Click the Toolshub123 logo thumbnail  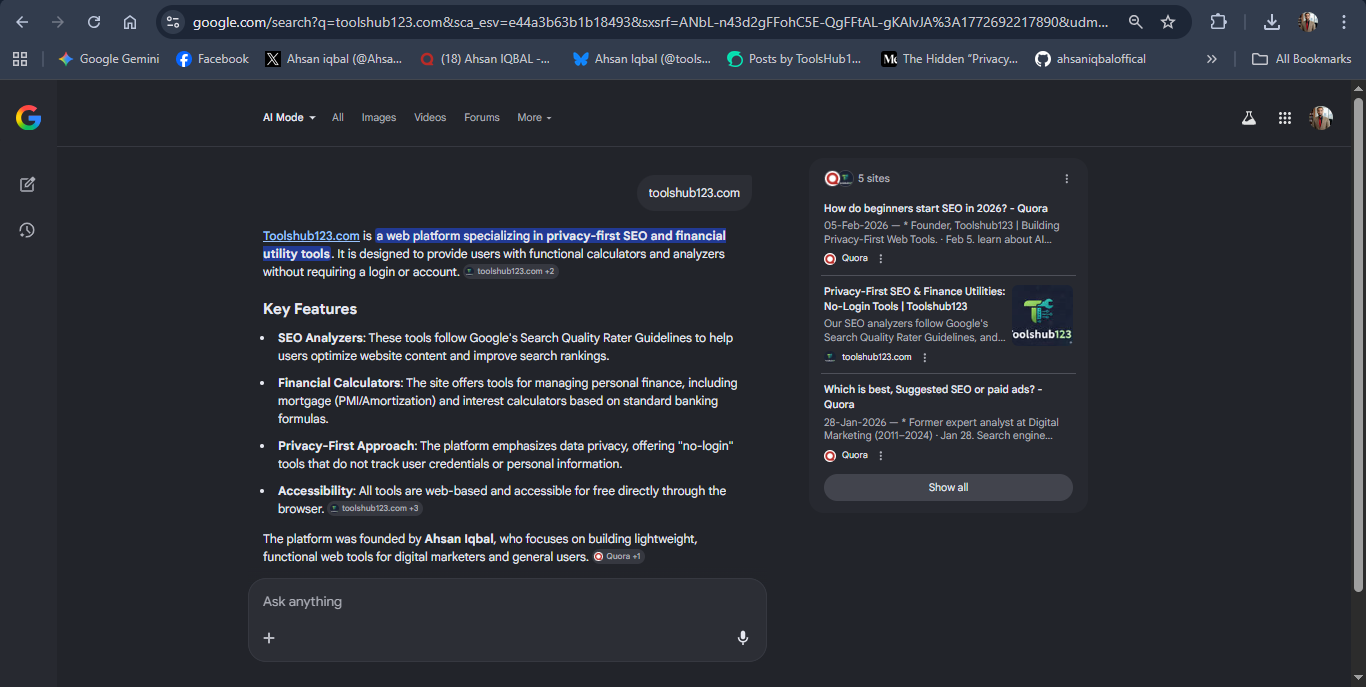[1042, 315]
